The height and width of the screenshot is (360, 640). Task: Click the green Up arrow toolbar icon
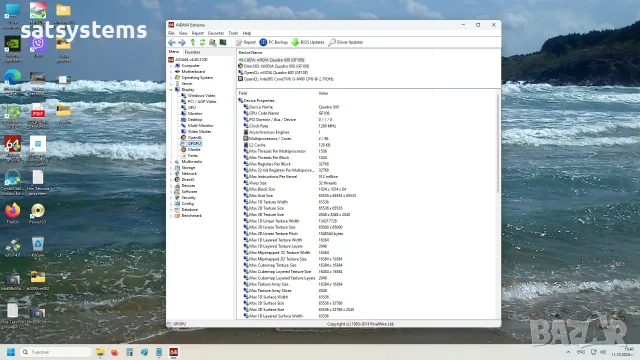[x=193, y=42]
